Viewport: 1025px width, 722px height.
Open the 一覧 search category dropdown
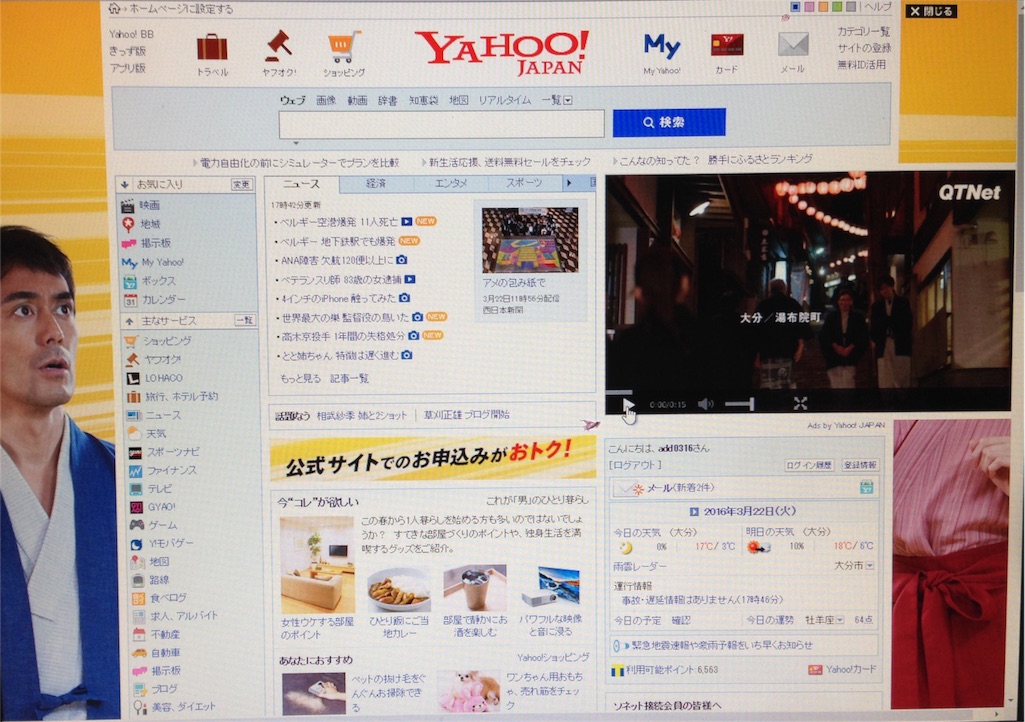(557, 100)
